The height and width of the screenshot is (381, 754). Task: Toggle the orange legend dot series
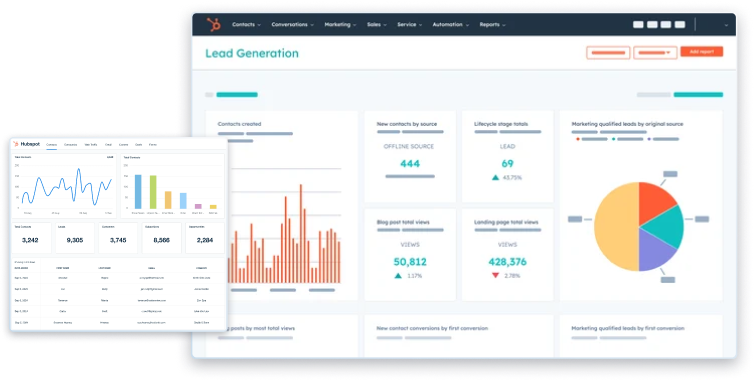pos(578,140)
